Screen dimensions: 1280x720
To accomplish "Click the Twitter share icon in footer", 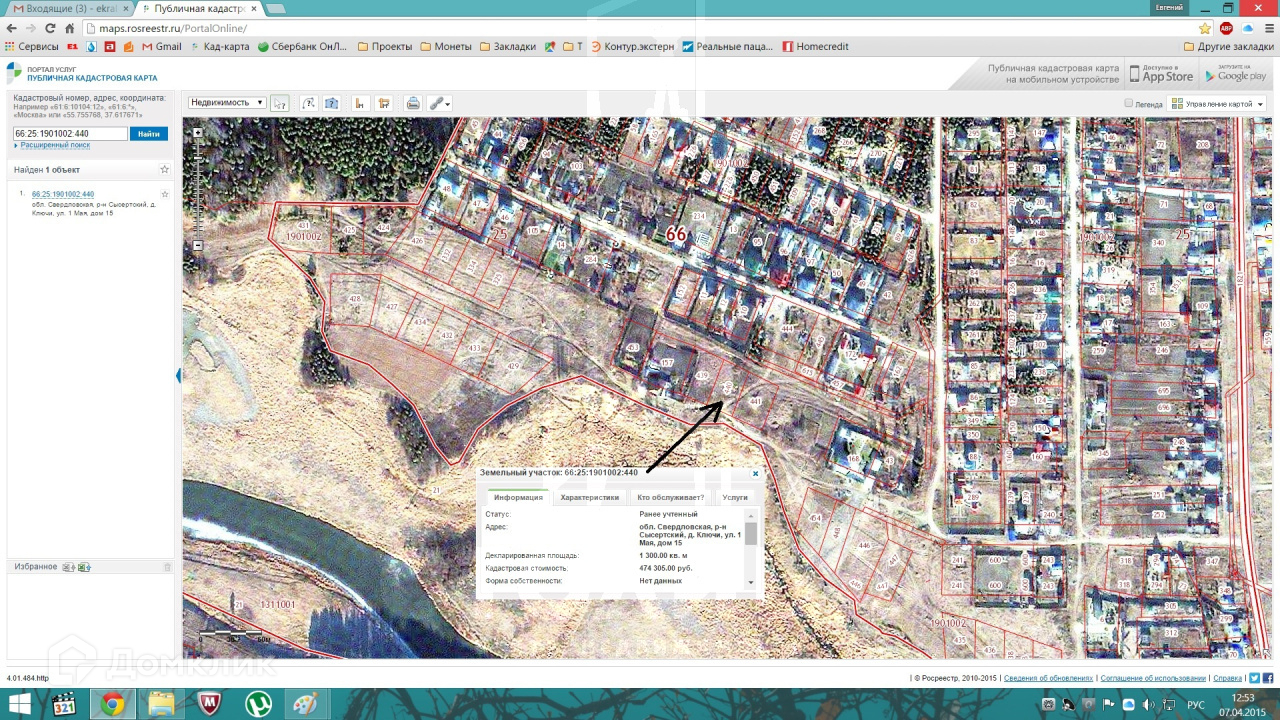I will coord(1254,678).
